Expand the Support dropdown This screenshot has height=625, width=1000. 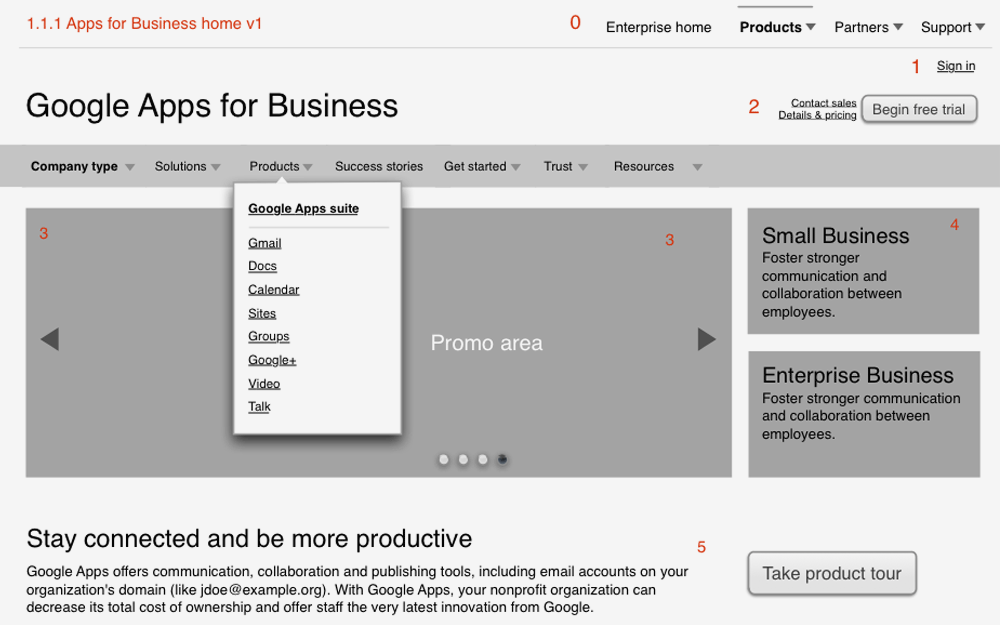[x=951, y=27]
